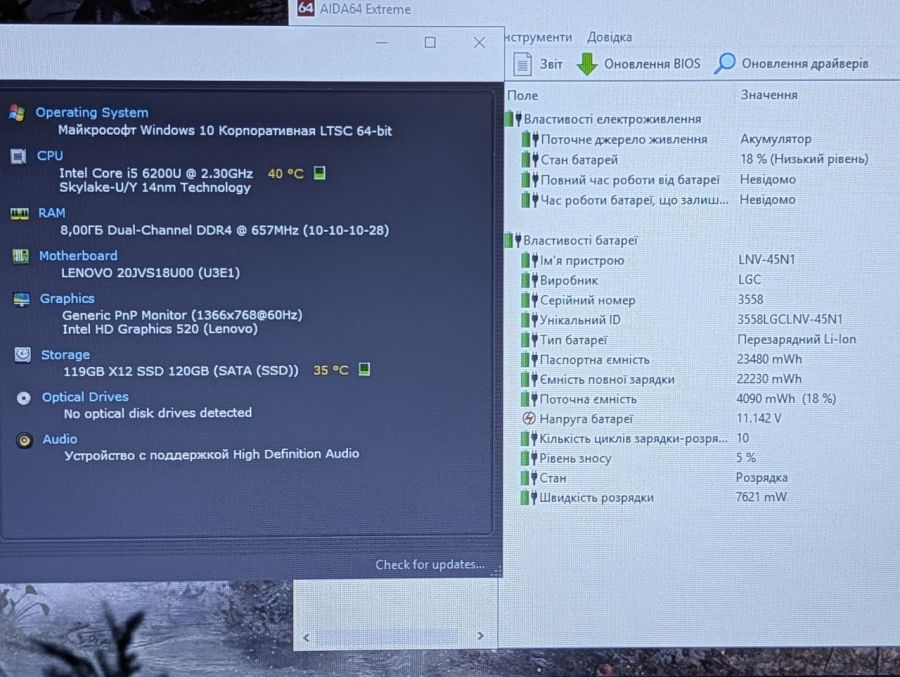Click the AIDA64 Extreme title bar logo
Viewport: 900px width, 677px height.
pos(306,8)
